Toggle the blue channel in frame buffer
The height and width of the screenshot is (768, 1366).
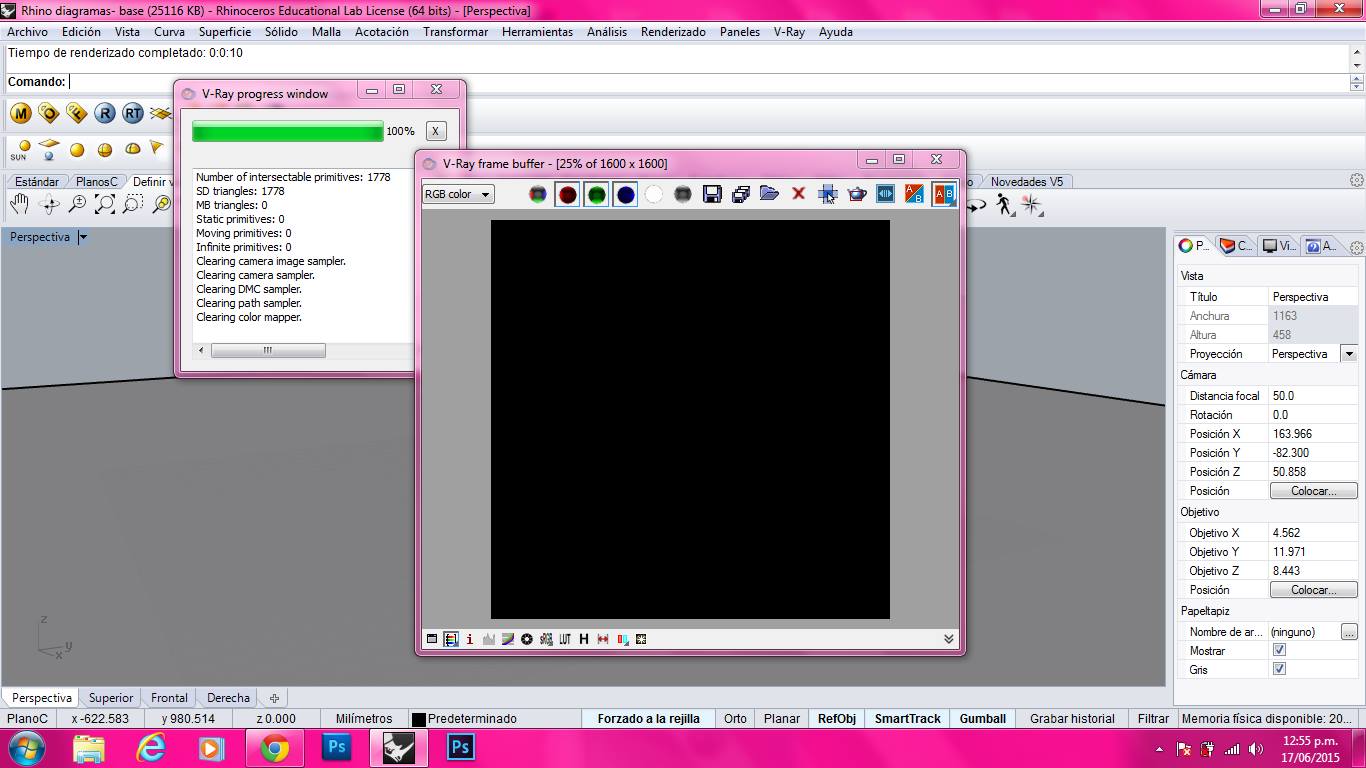[x=625, y=194]
